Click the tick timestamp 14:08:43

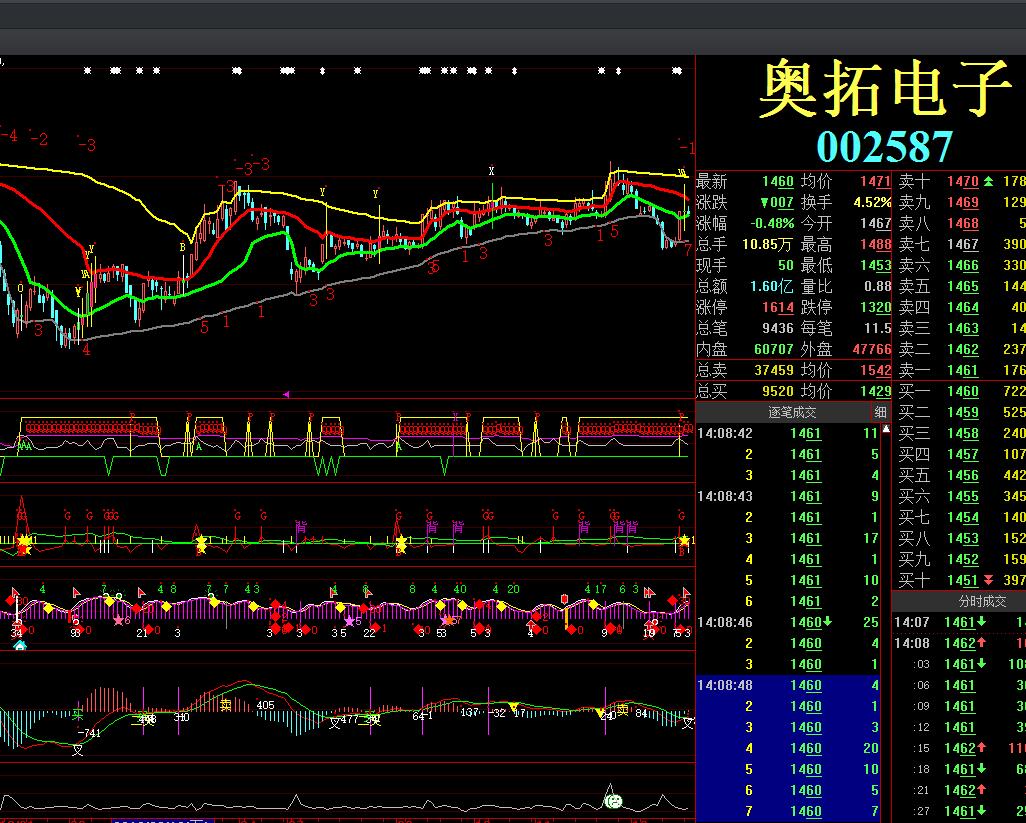[725, 496]
